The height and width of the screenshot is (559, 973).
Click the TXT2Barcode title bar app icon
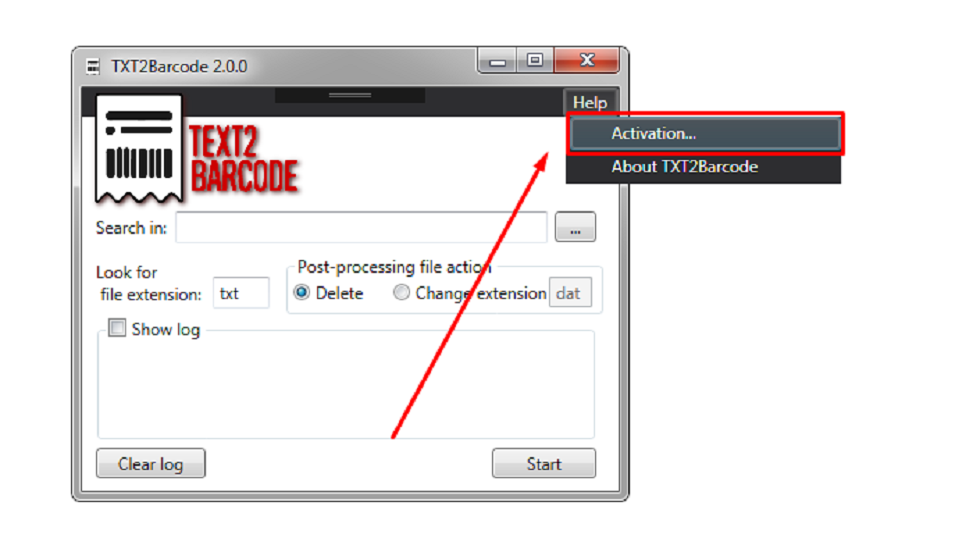[92, 66]
